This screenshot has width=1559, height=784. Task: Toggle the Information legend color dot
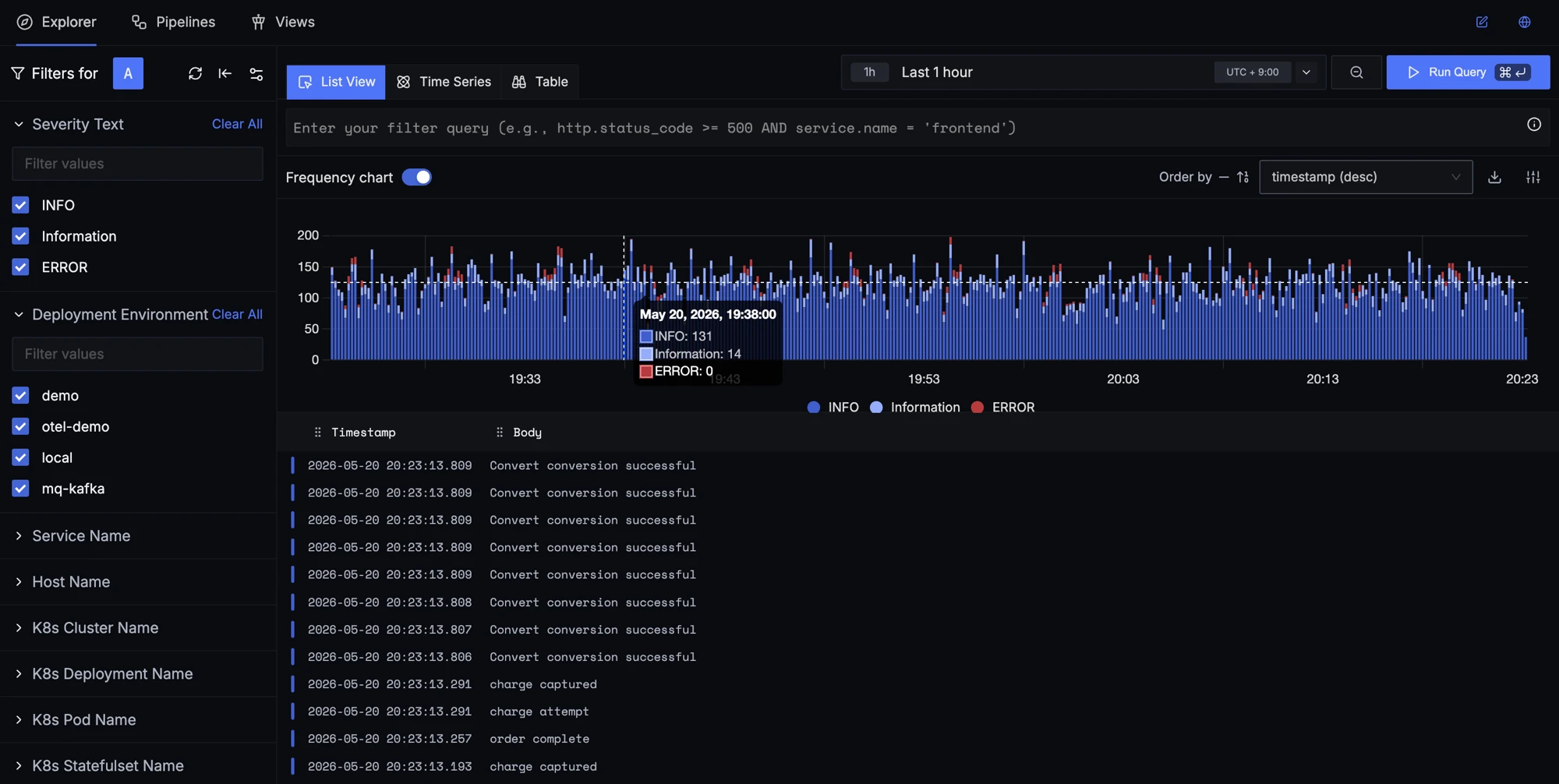(x=876, y=408)
